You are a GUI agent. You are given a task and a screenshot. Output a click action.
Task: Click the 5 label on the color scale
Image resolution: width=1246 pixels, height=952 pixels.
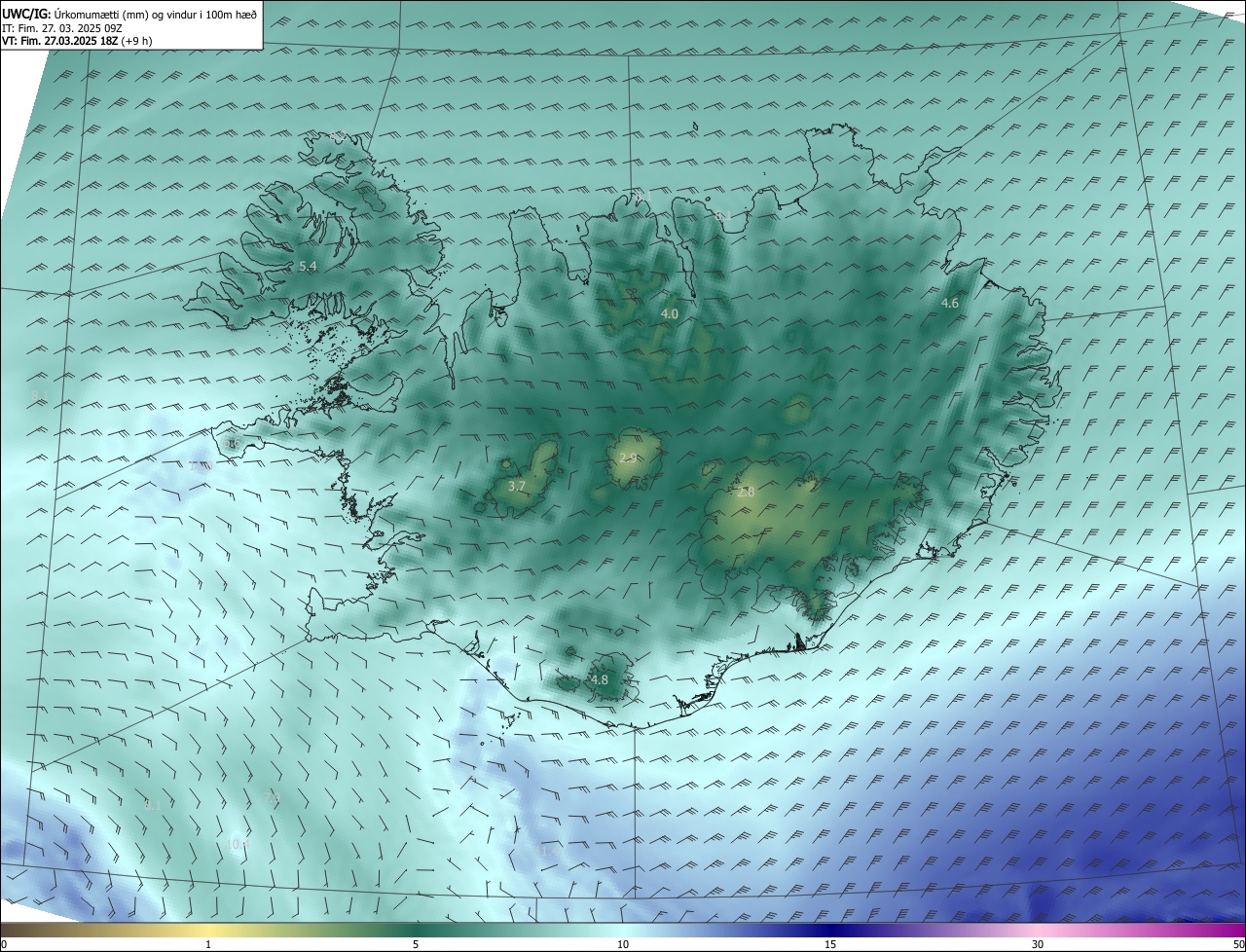coord(416,944)
